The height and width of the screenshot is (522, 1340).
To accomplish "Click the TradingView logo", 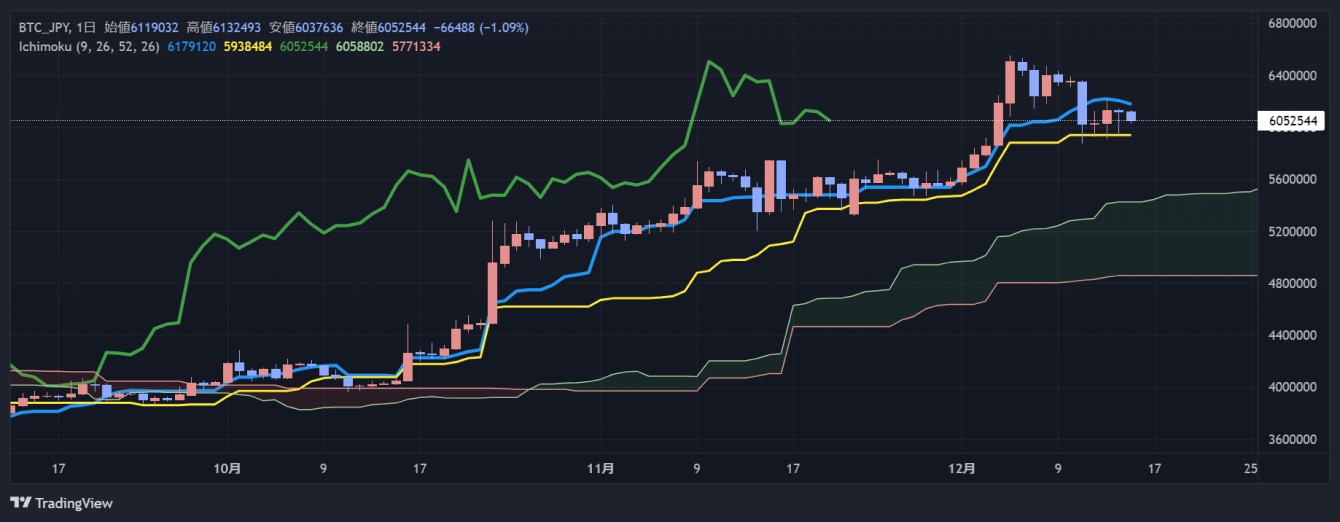I will point(62,502).
